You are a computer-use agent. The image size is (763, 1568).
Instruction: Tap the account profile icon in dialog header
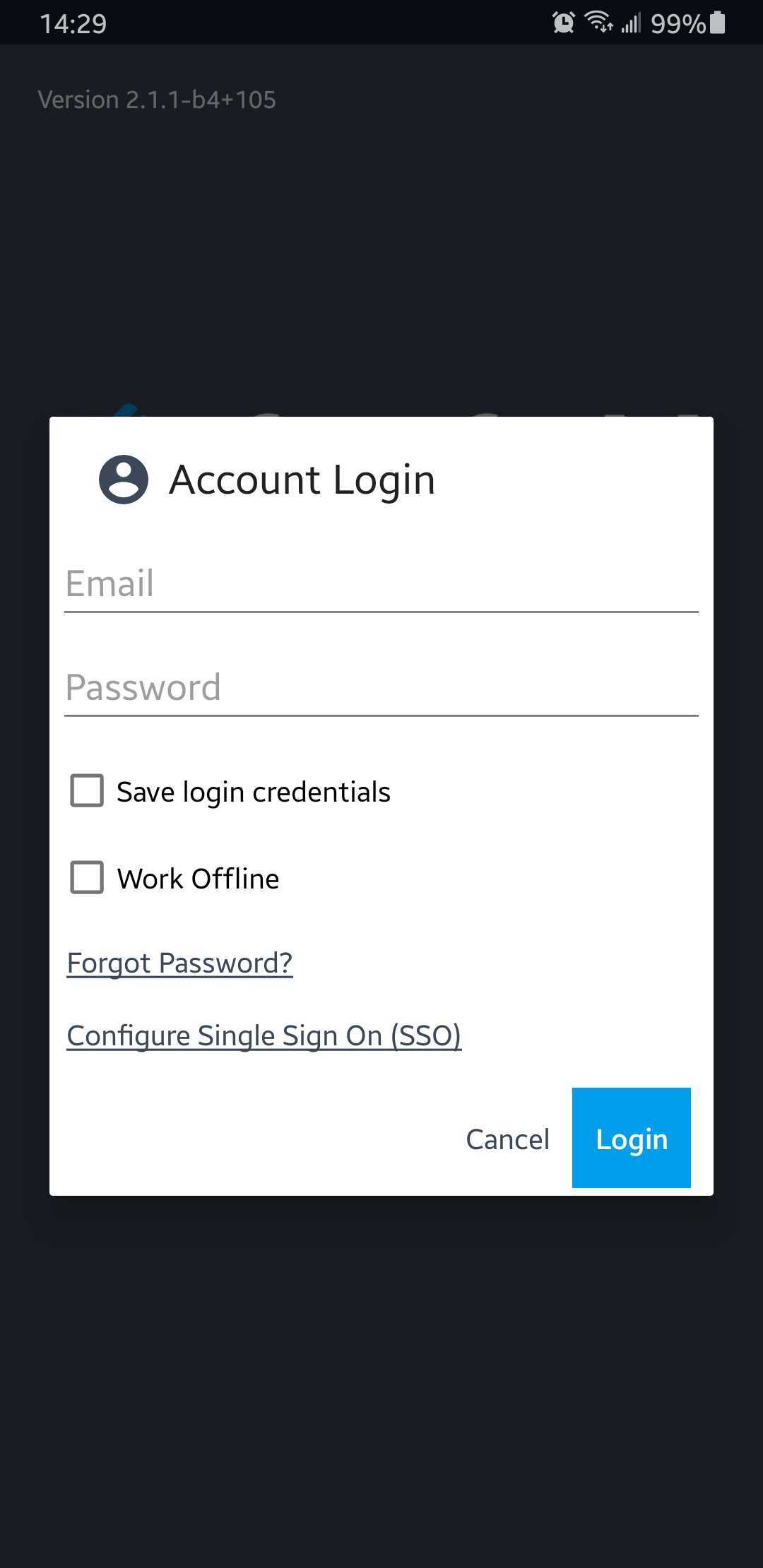point(124,480)
